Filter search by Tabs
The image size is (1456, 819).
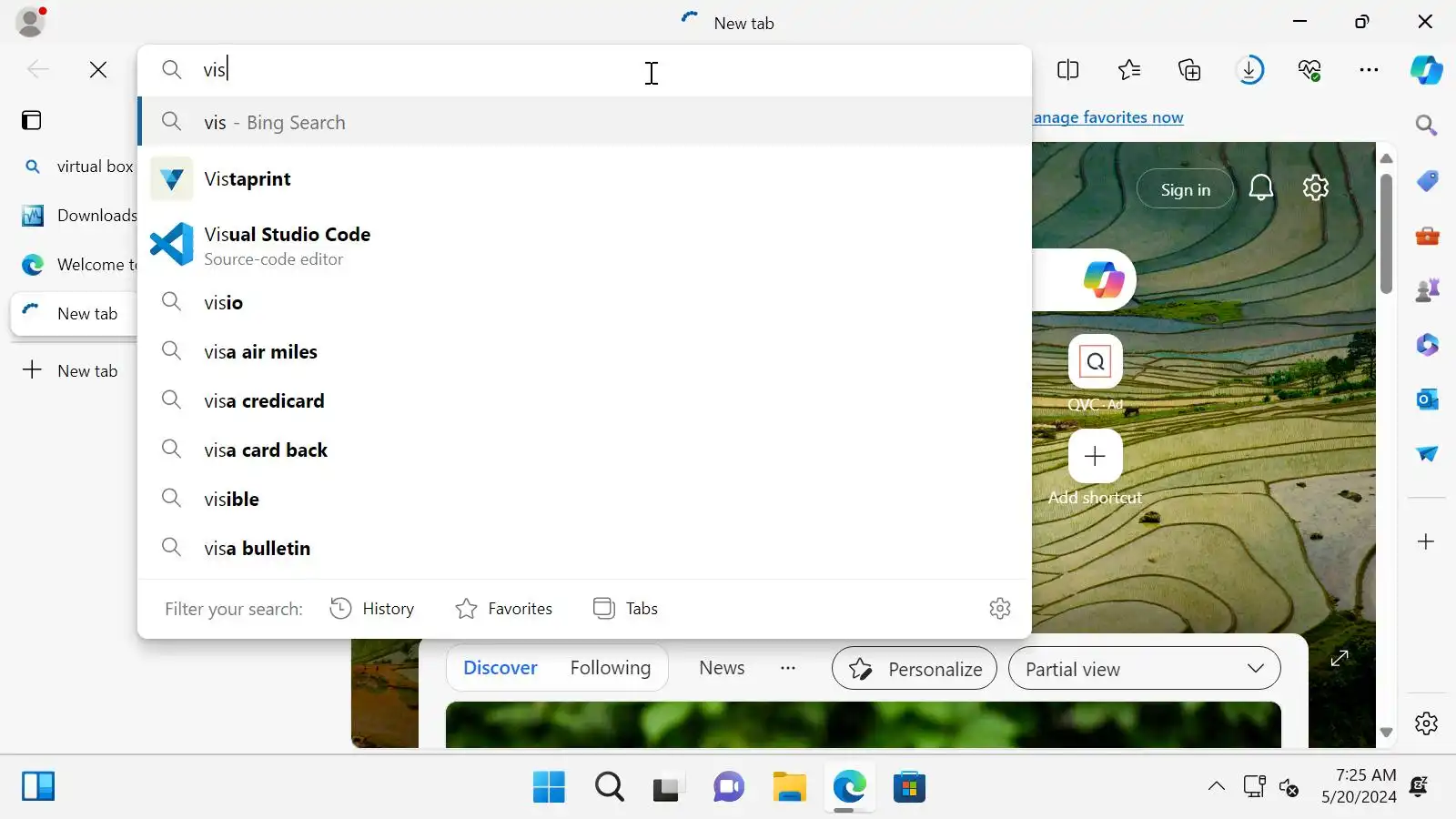pos(625,609)
